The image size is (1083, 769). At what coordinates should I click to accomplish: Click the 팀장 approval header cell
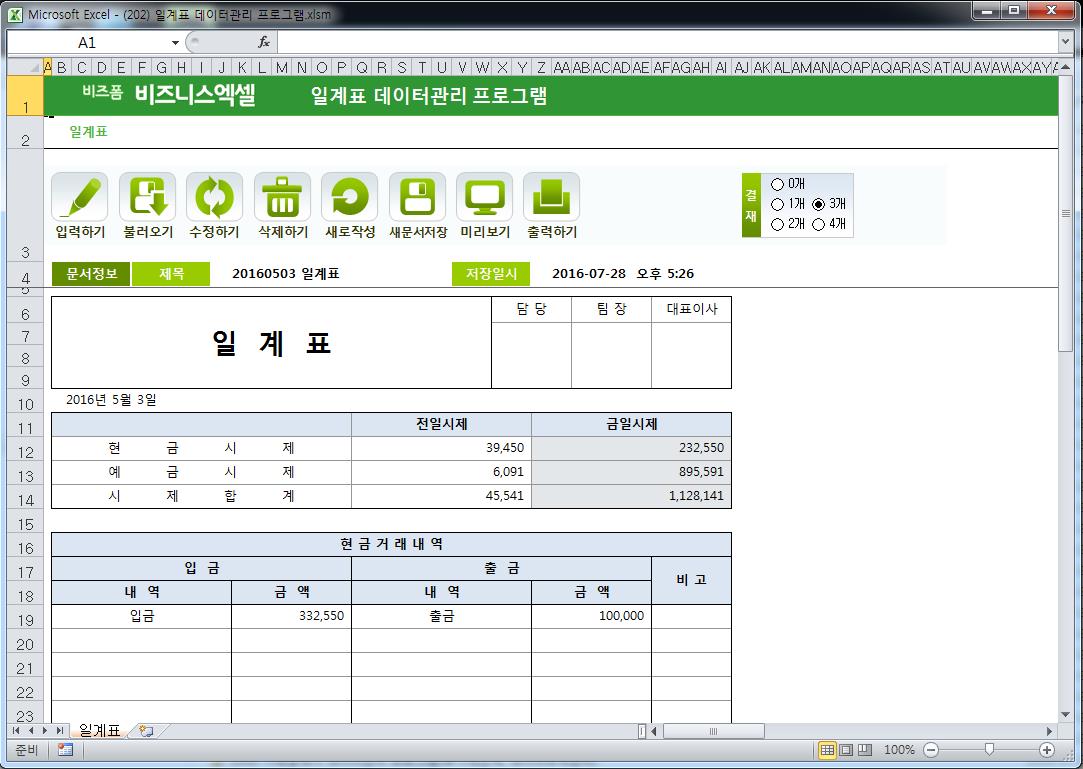[611, 309]
